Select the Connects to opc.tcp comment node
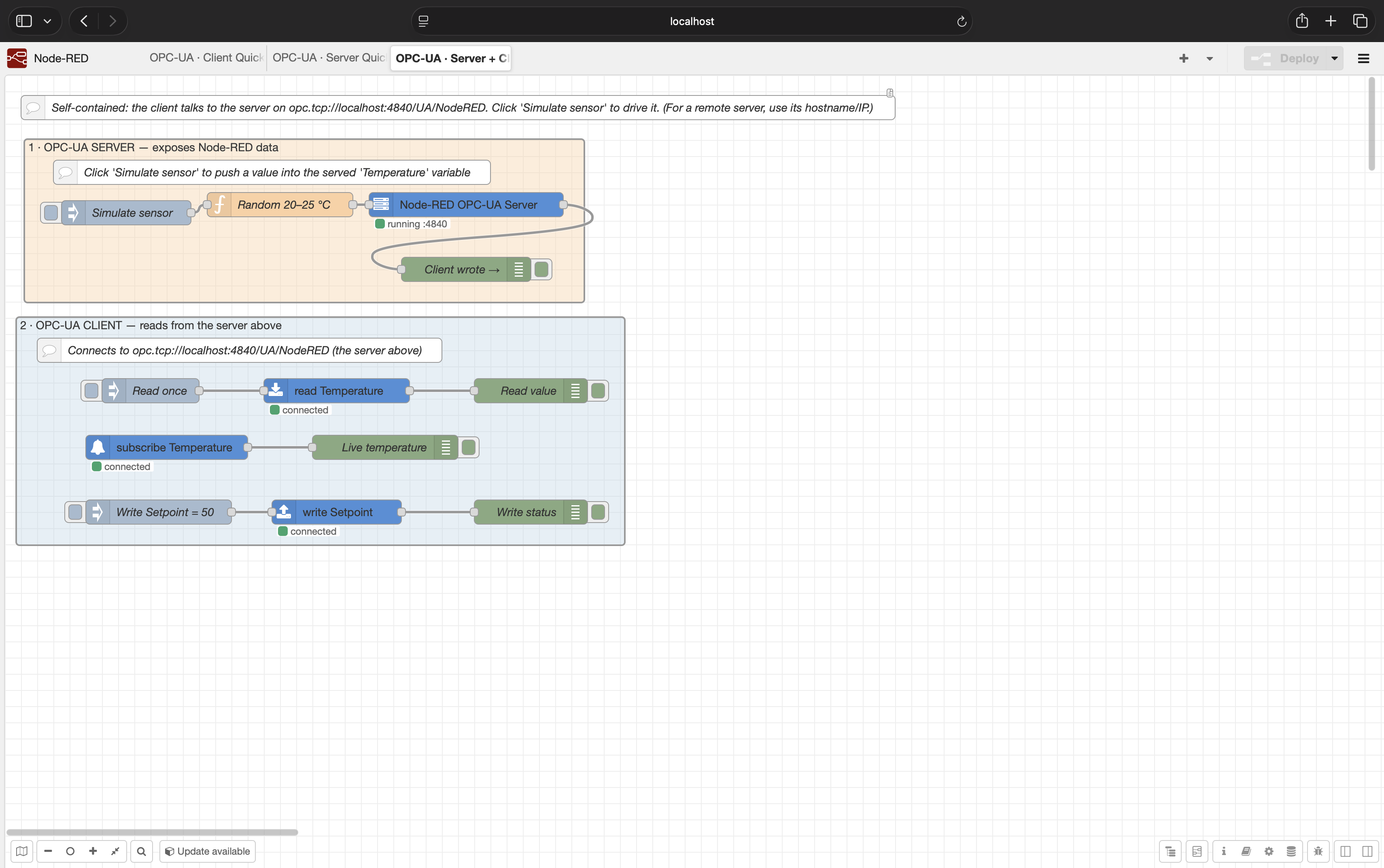Screen dimensions: 1384x868 point(240,350)
